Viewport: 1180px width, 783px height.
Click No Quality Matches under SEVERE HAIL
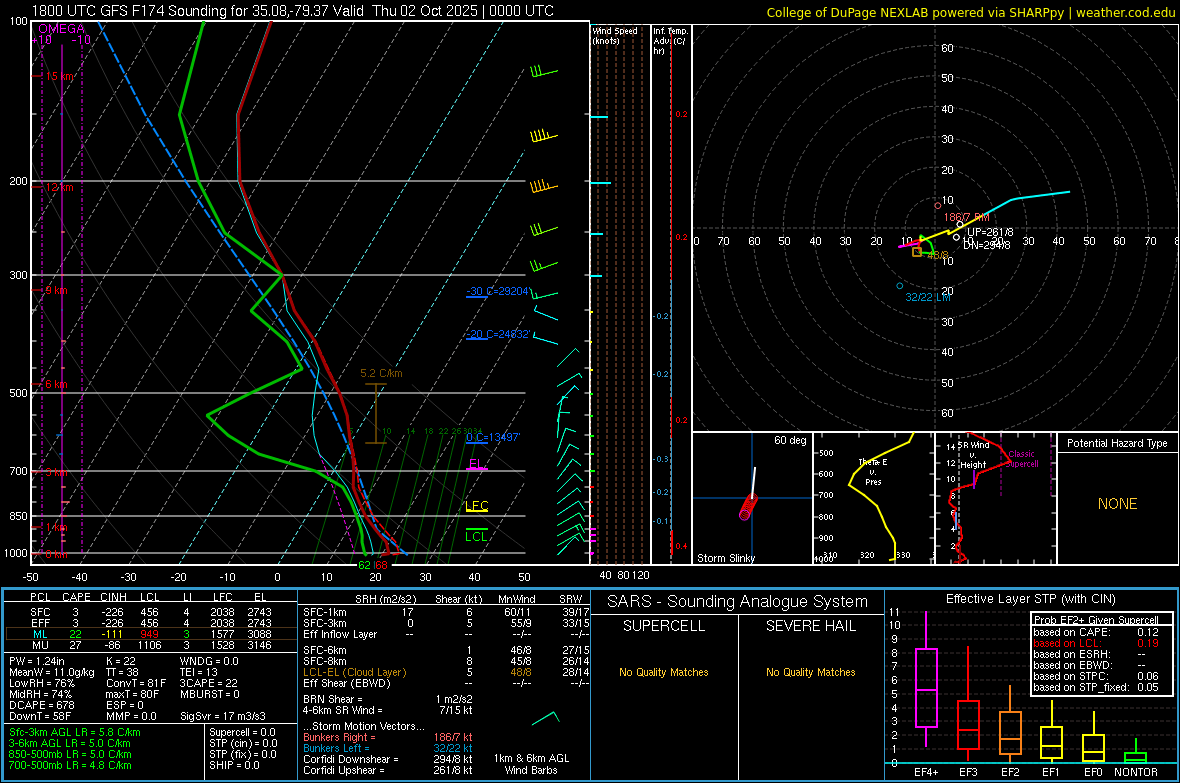point(810,672)
